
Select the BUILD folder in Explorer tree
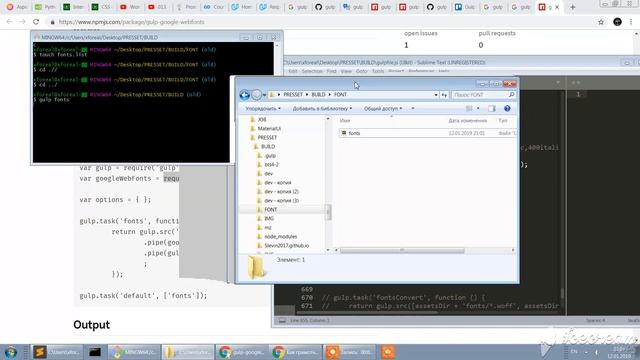point(268,147)
